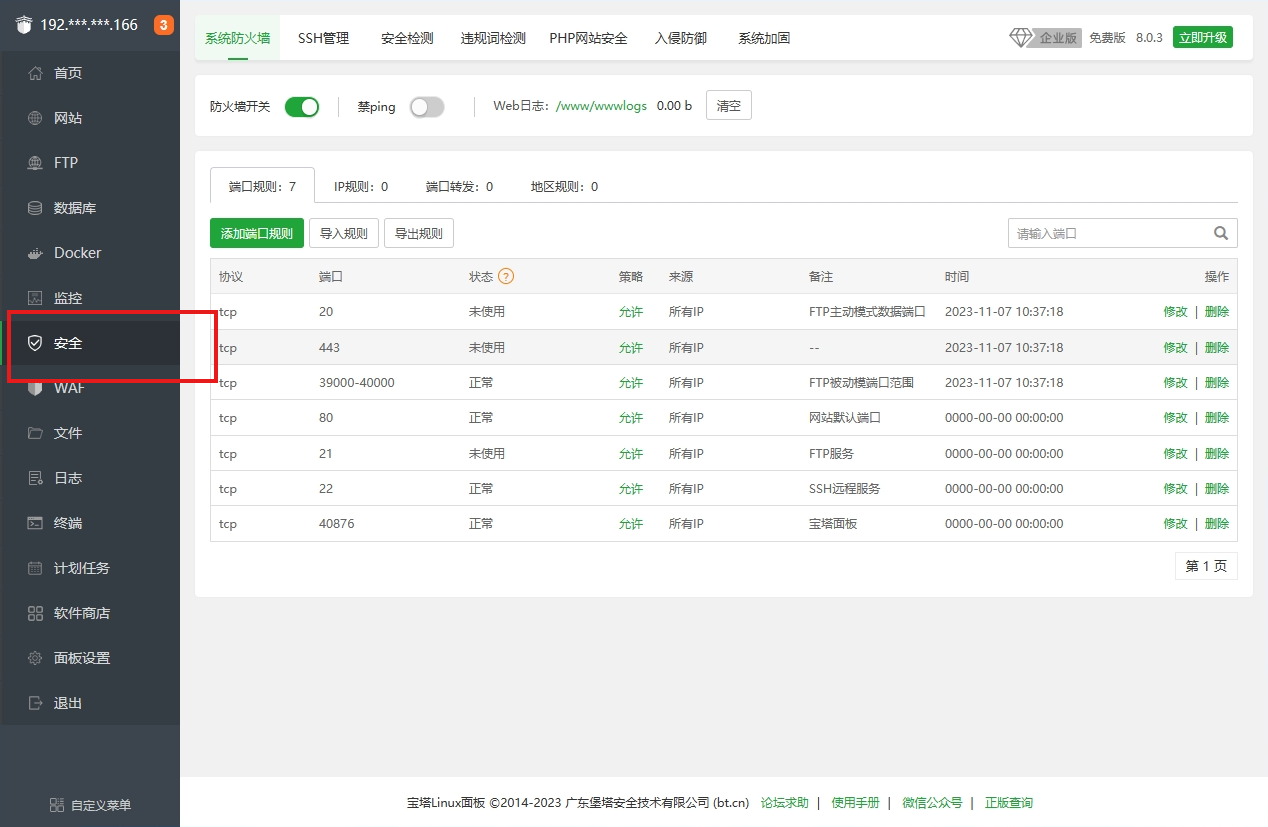Select the 地区规则: 0 tab
Screen dimensions: 1268x827
pos(564,186)
